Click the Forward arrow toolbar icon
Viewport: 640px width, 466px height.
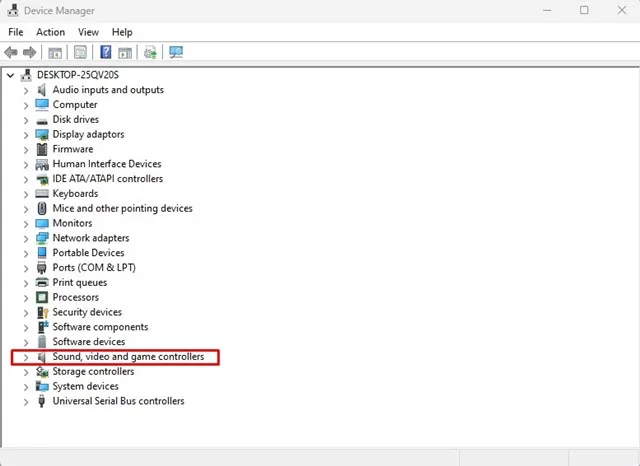coord(29,52)
